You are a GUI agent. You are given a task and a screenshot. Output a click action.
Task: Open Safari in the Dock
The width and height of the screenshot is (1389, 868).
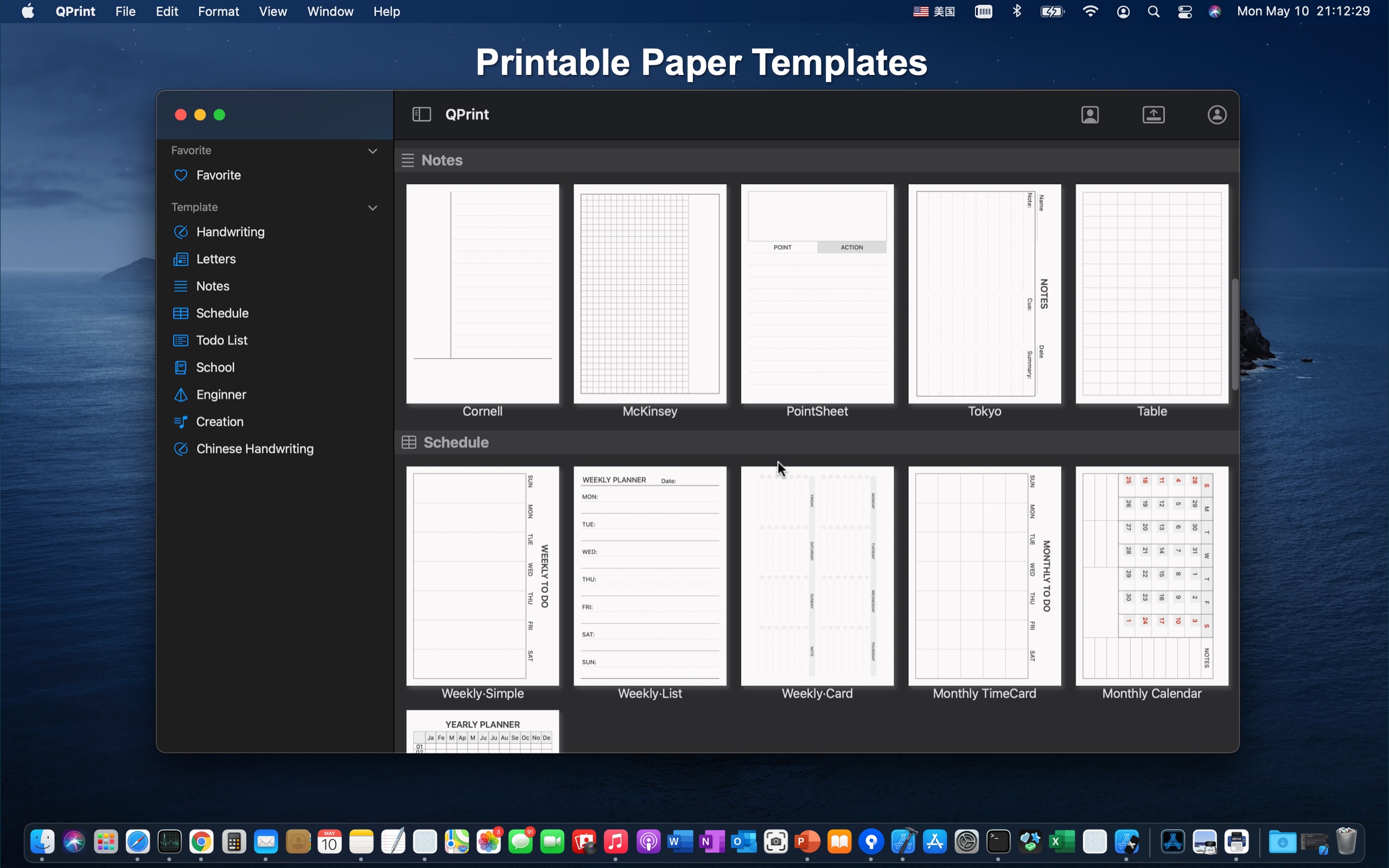click(x=138, y=842)
